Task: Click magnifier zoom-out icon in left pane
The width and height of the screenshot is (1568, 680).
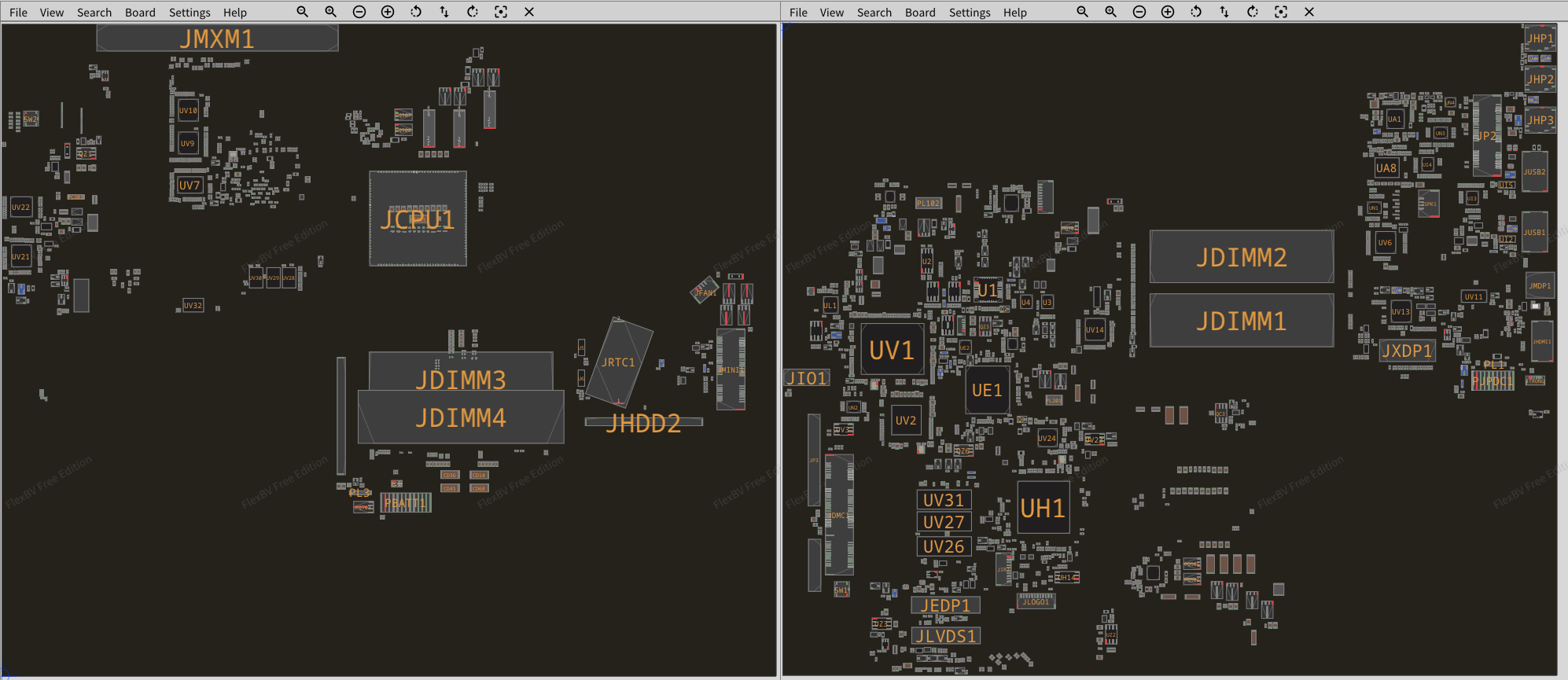Action: [x=302, y=12]
